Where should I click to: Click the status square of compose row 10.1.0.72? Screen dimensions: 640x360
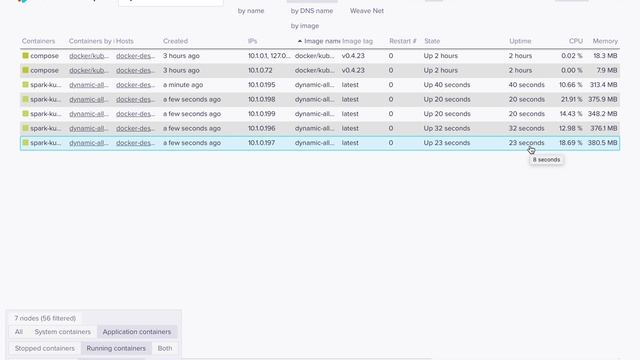(25, 70)
